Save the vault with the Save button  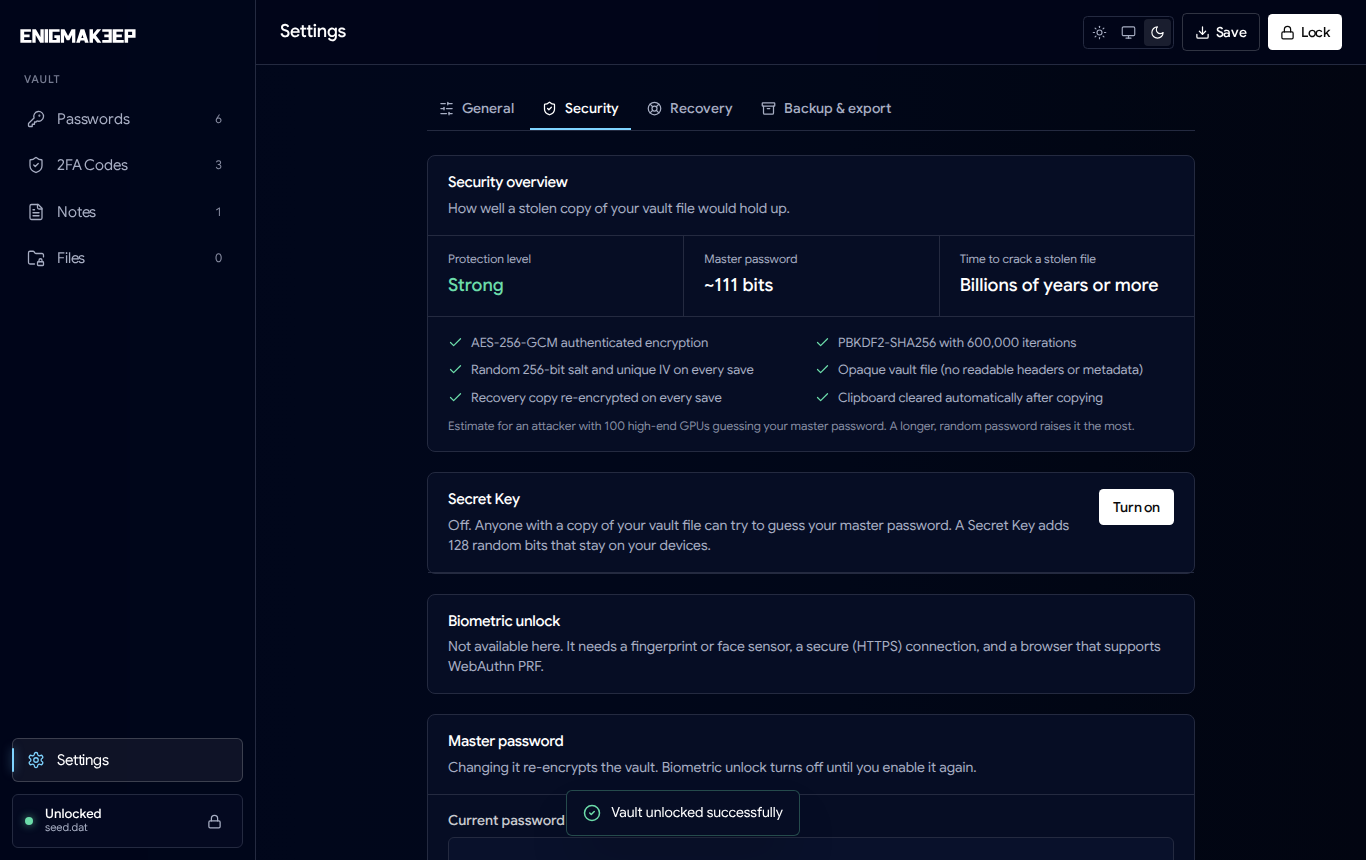(1221, 32)
